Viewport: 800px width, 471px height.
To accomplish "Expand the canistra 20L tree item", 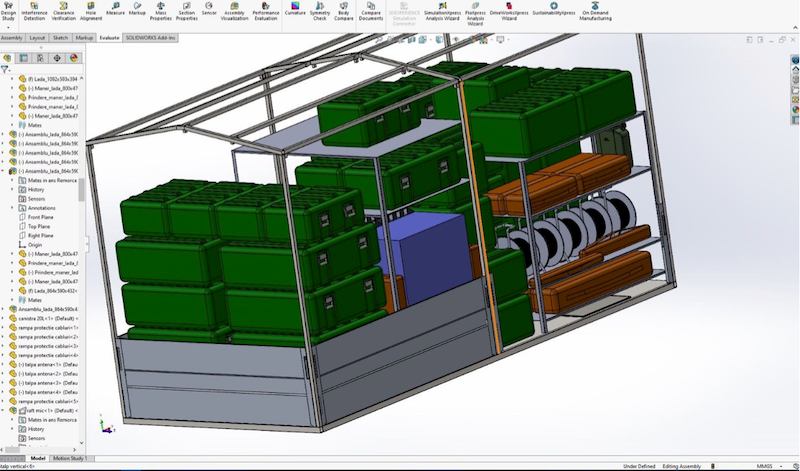I will point(13,319).
